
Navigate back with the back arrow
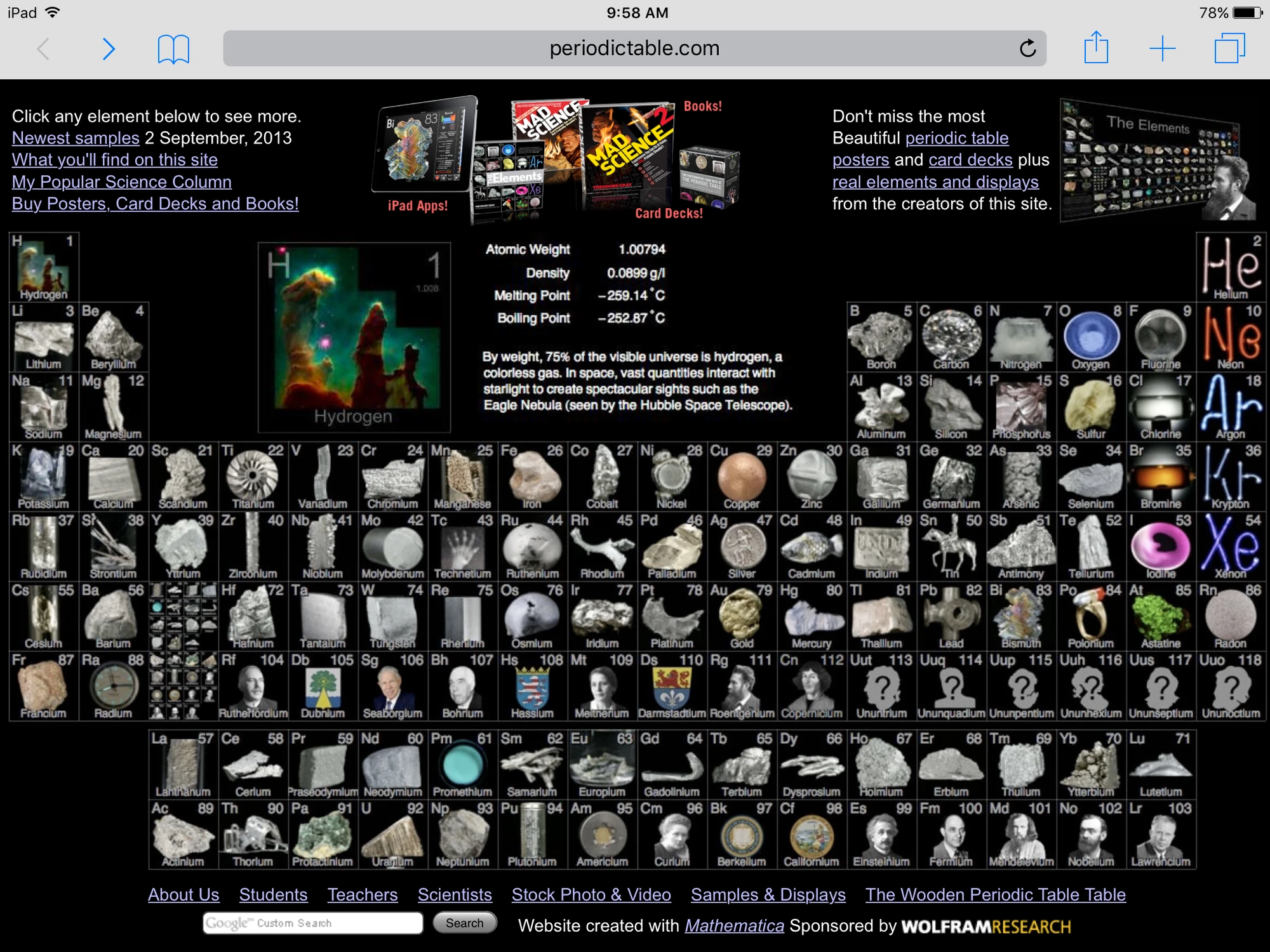click(x=43, y=49)
